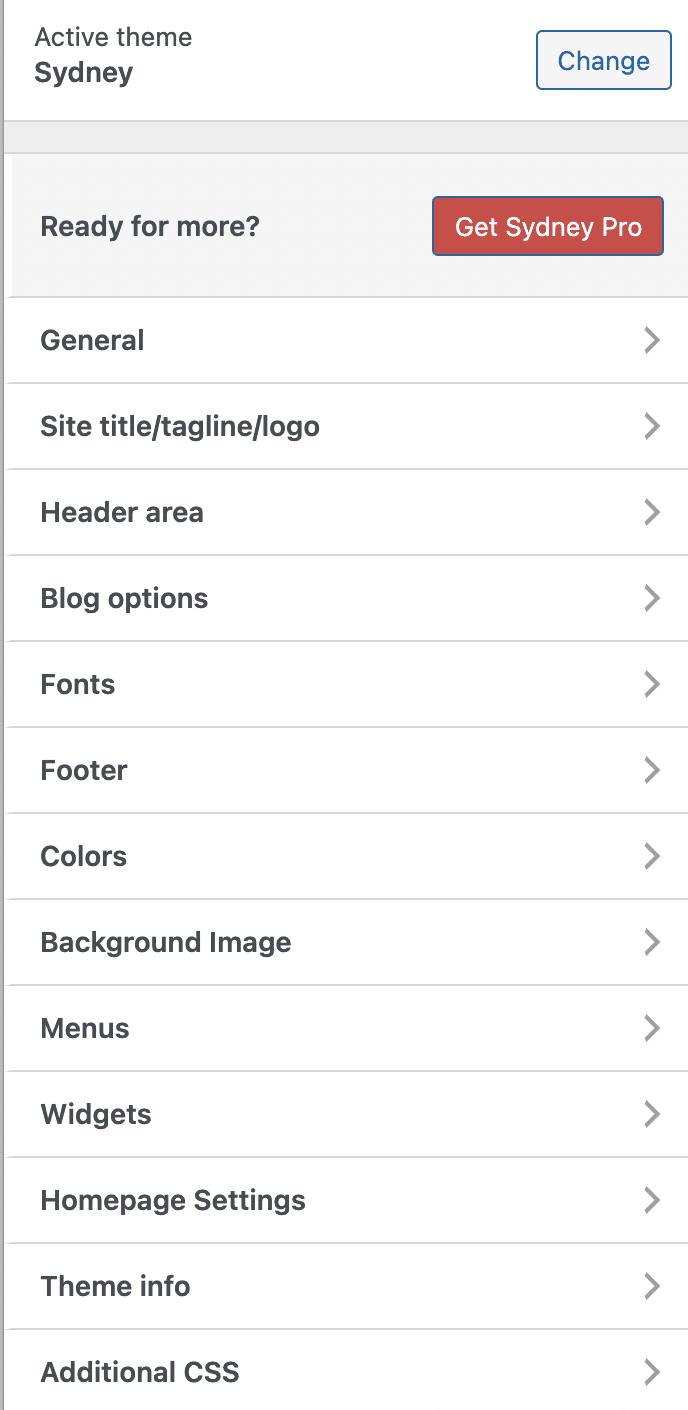
Task: Click the chevron next to Colors
Action: click(x=652, y=856)
